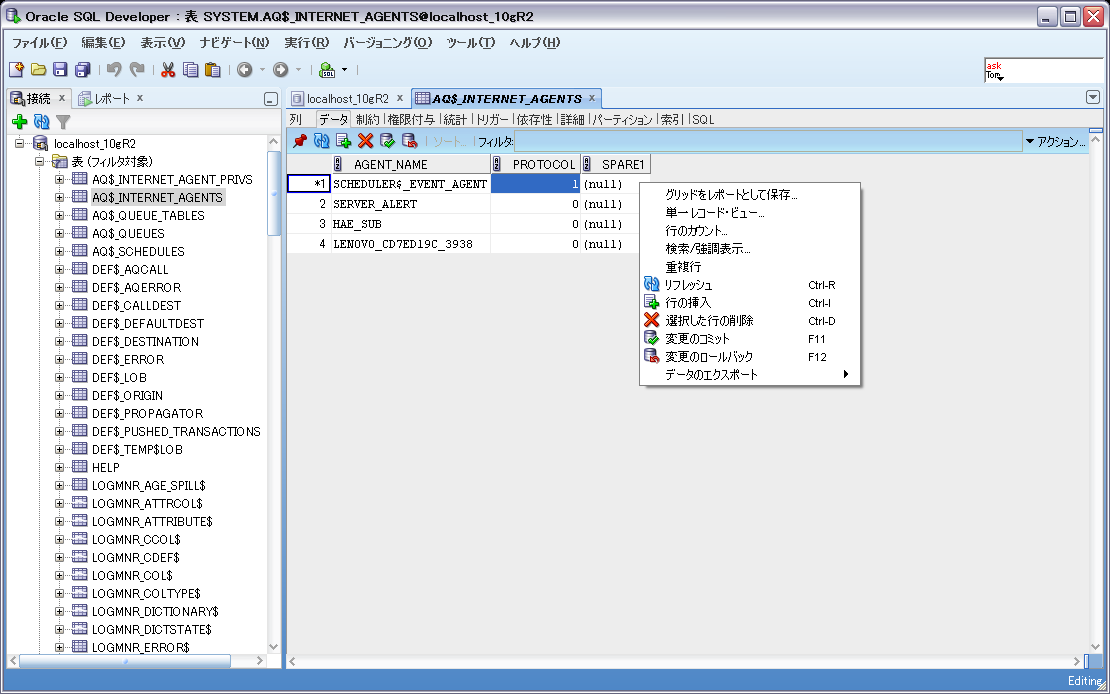
Task: Switch to the 依存性 sub-tab
Action: point(534,120)
